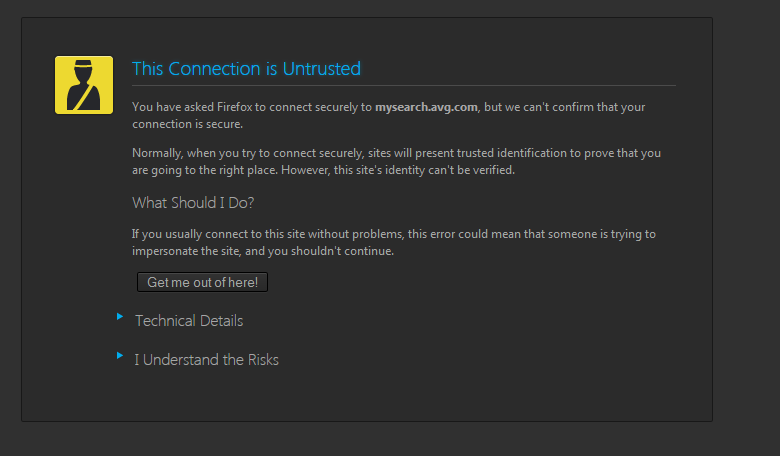This screenshot has height=456, width=780.
Task: Click the blue triangle beside I Understand the Risks
Action: (x=119, y=355)
